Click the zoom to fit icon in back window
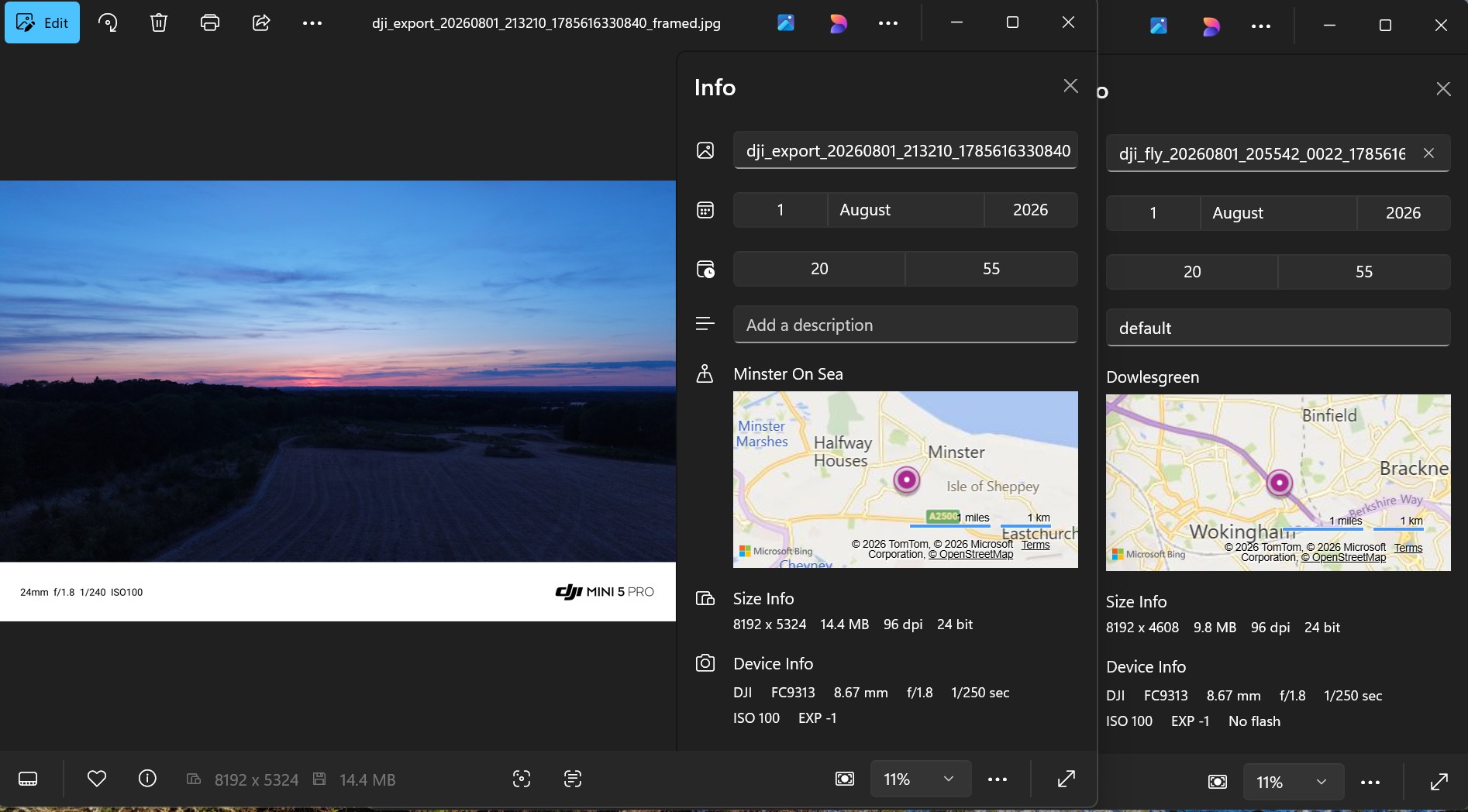 tap(1218, 782)
